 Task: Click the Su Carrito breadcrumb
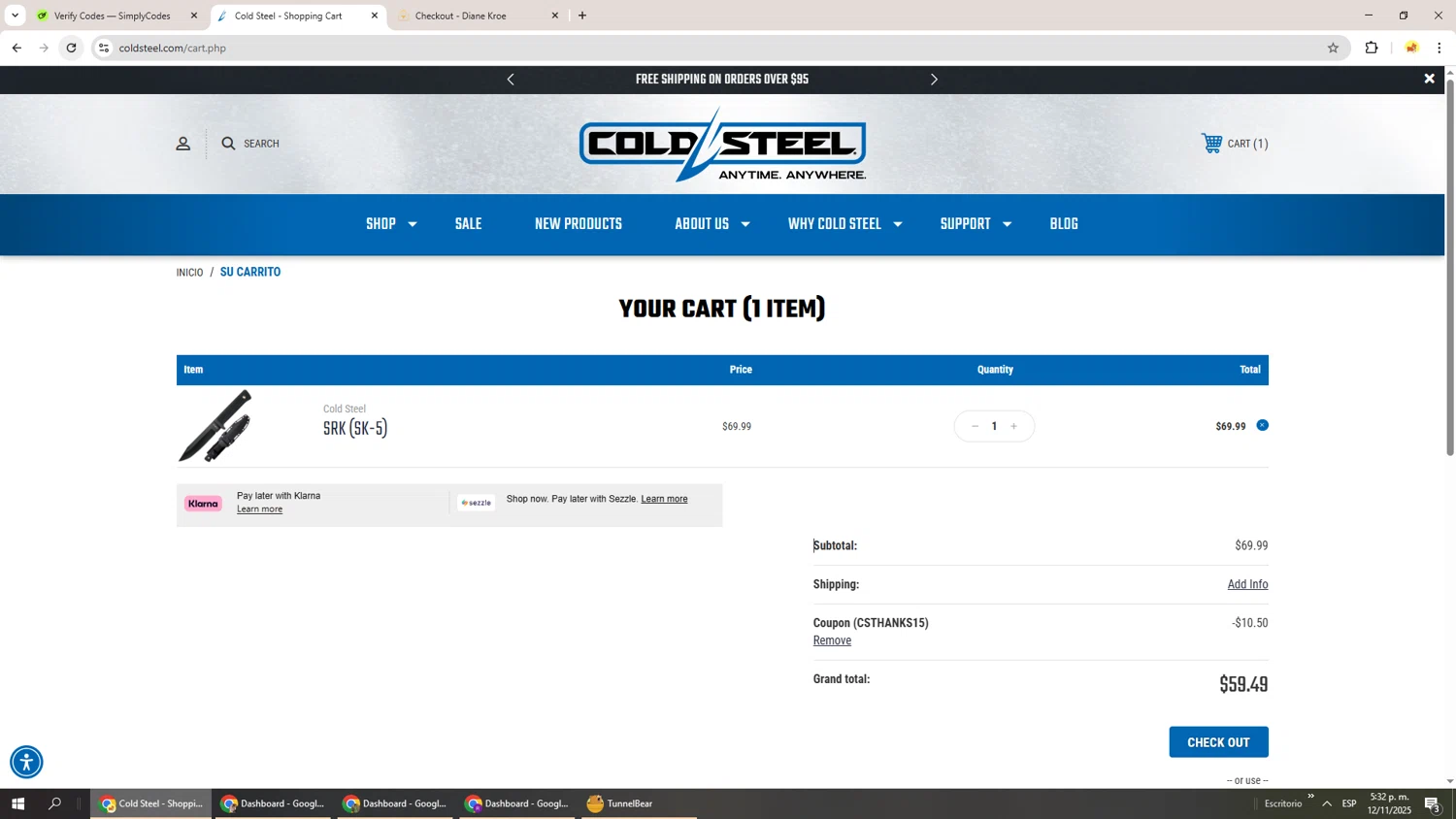tap(250, 273)
